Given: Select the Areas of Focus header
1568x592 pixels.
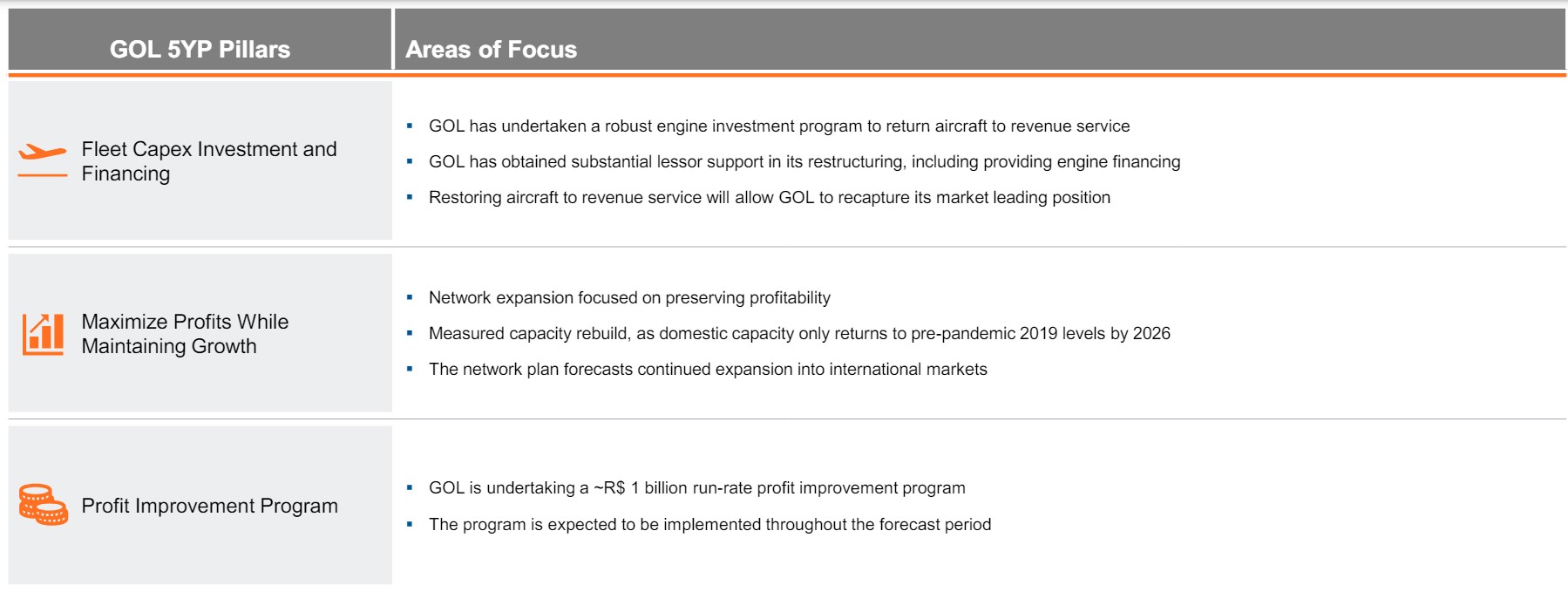Looking at the screenshot, I should click(491, 49).
